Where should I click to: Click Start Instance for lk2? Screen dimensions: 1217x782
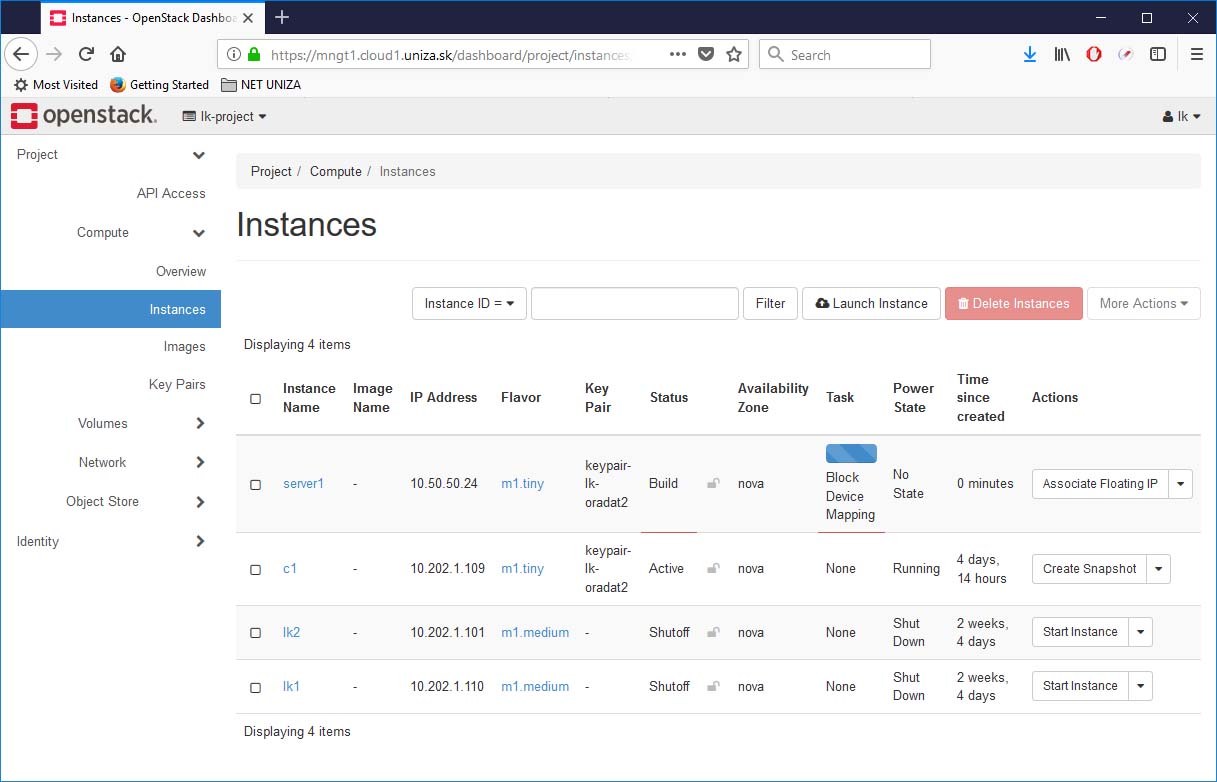click(1080, 632)
